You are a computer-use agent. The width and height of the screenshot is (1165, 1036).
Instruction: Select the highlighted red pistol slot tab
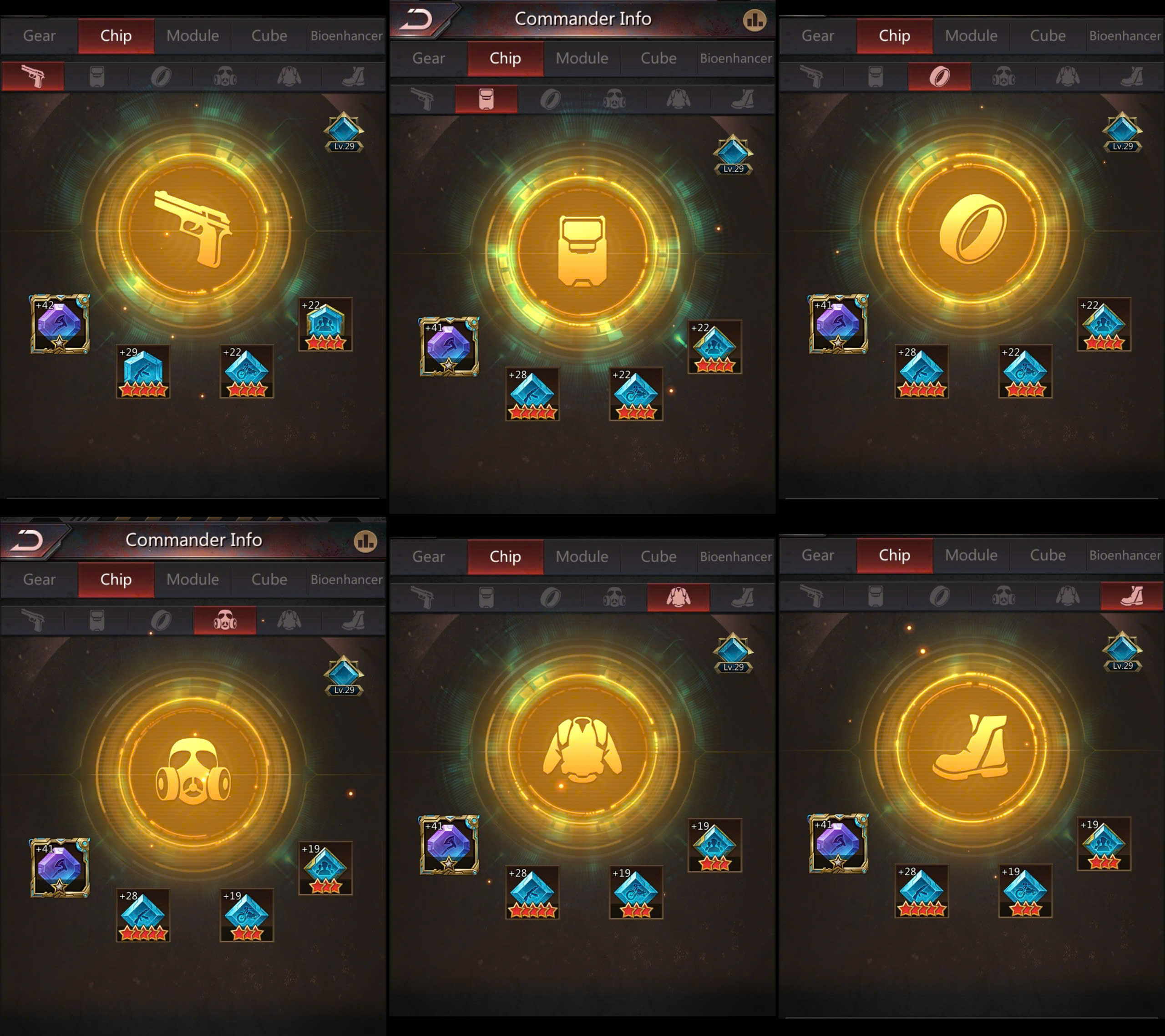[33, 76]
